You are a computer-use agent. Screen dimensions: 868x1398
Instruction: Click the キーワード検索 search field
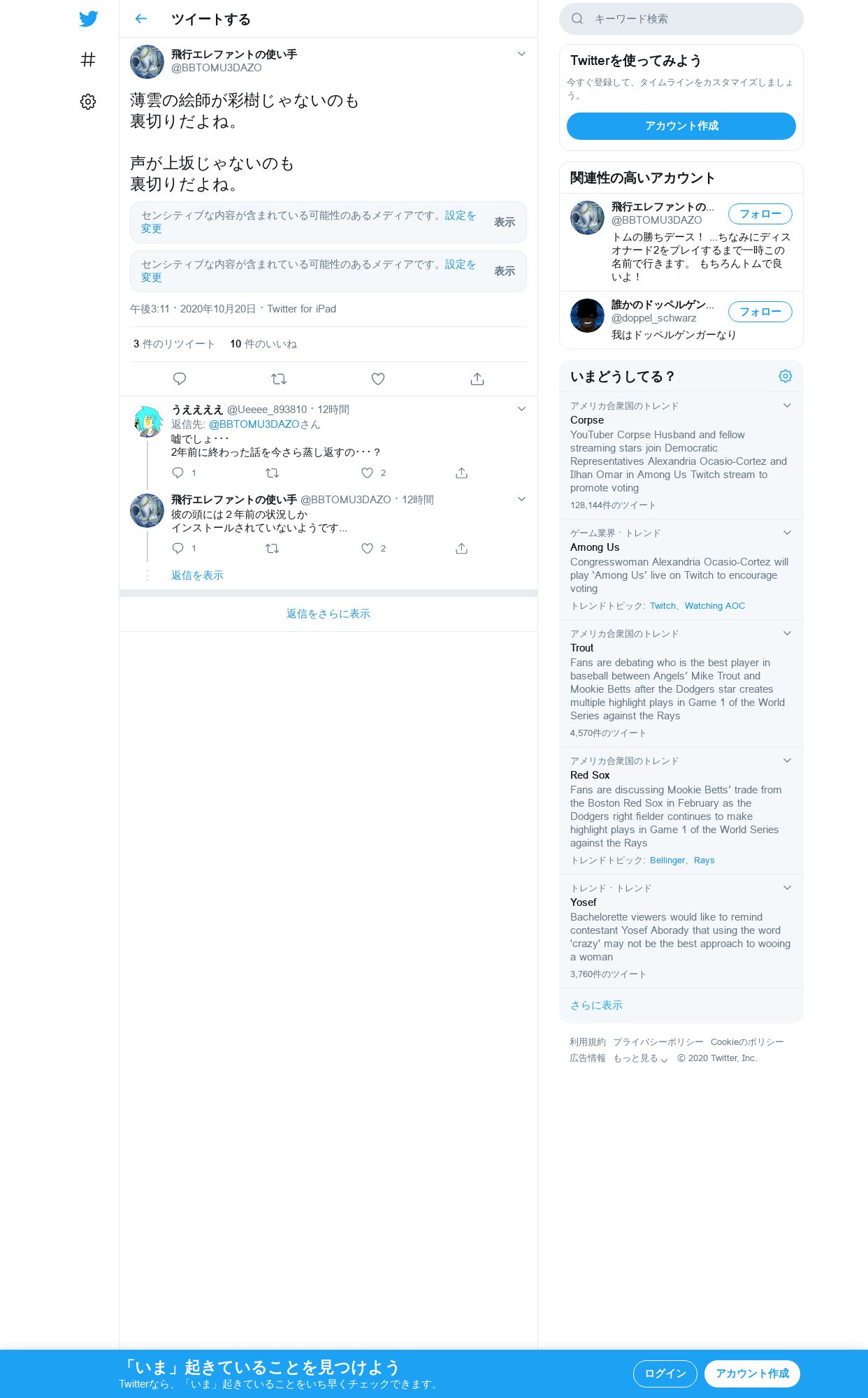[681, 19]
